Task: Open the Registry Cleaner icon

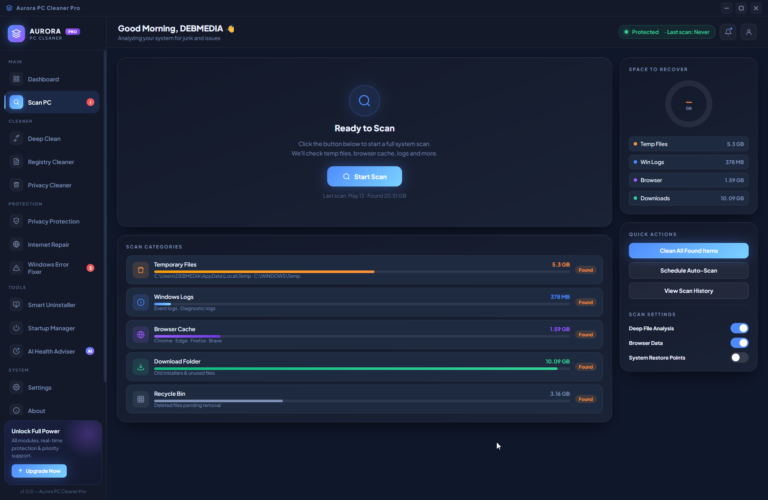Action: click(16, 162)
